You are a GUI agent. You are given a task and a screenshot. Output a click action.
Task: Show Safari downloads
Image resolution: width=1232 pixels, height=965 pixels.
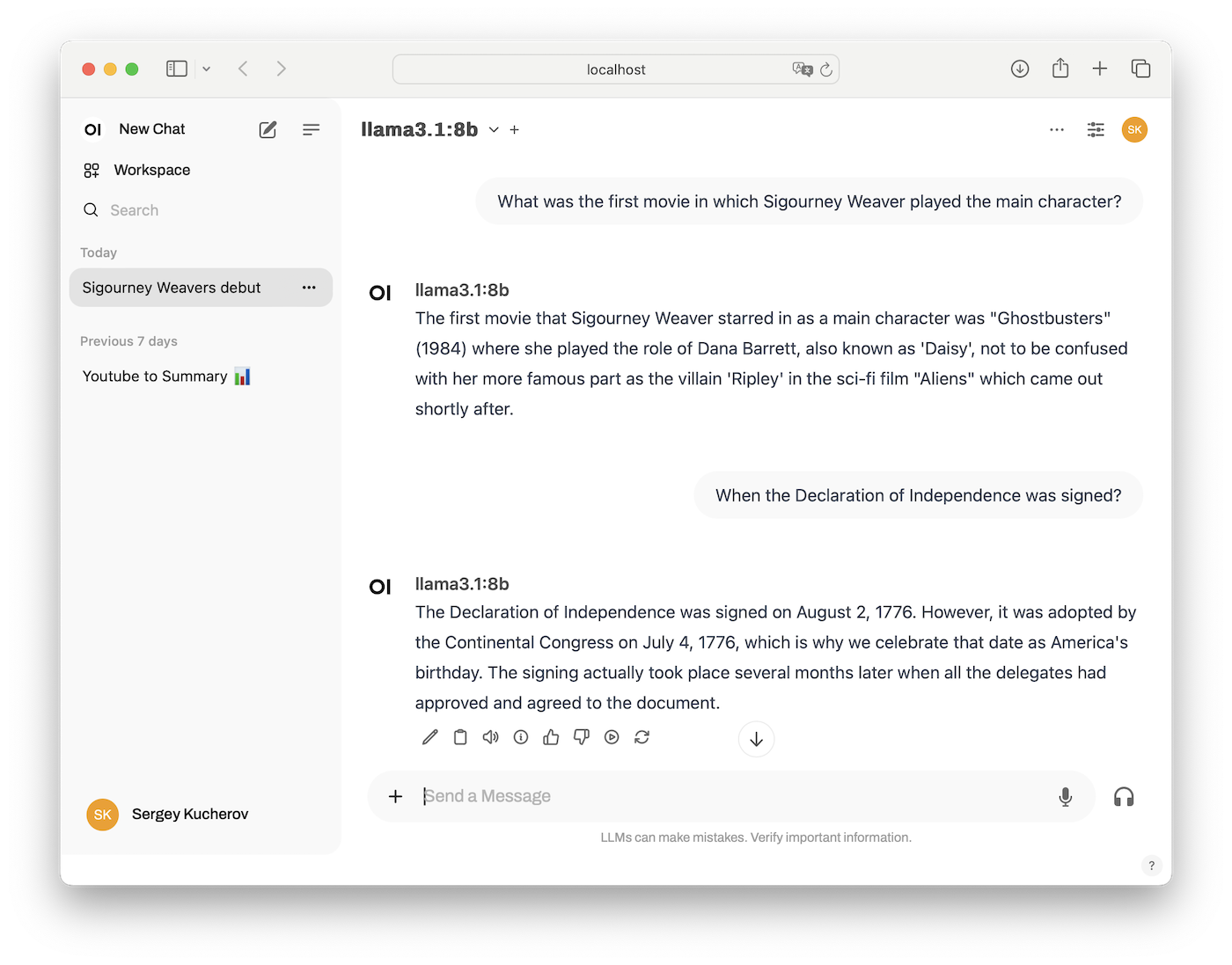[1020, 69]
